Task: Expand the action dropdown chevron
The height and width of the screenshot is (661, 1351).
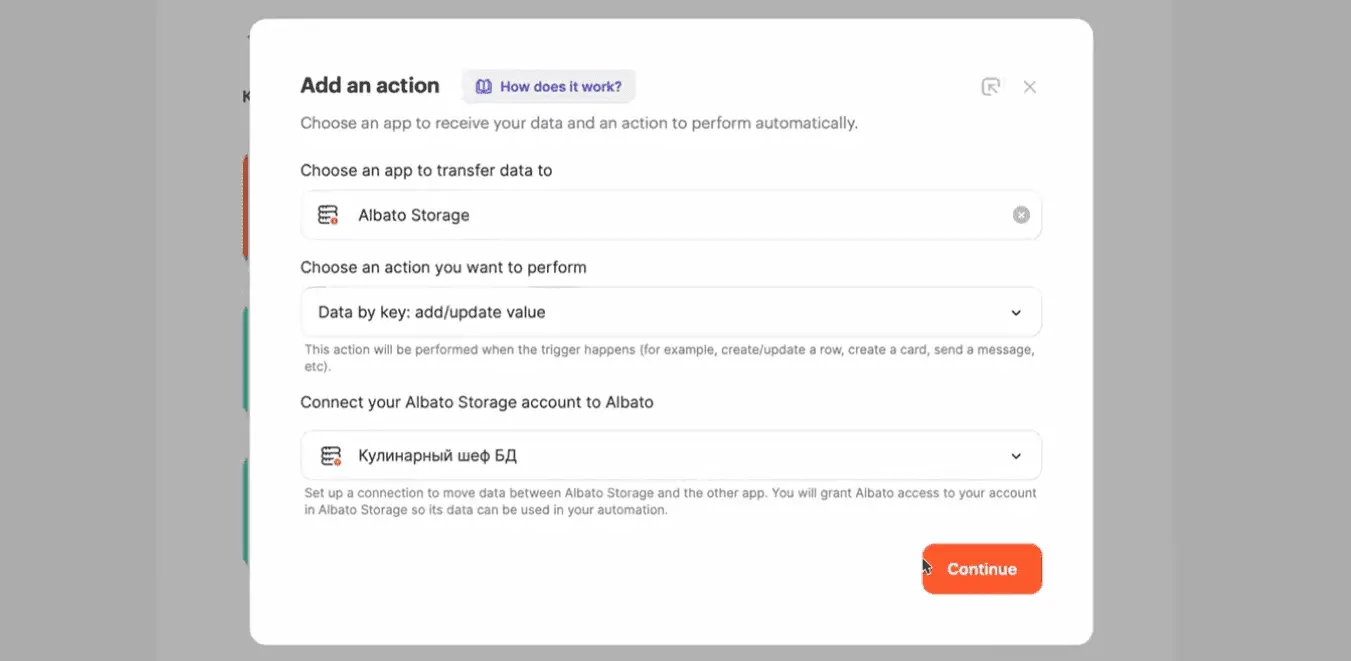Action: [x=1016, y=313]
